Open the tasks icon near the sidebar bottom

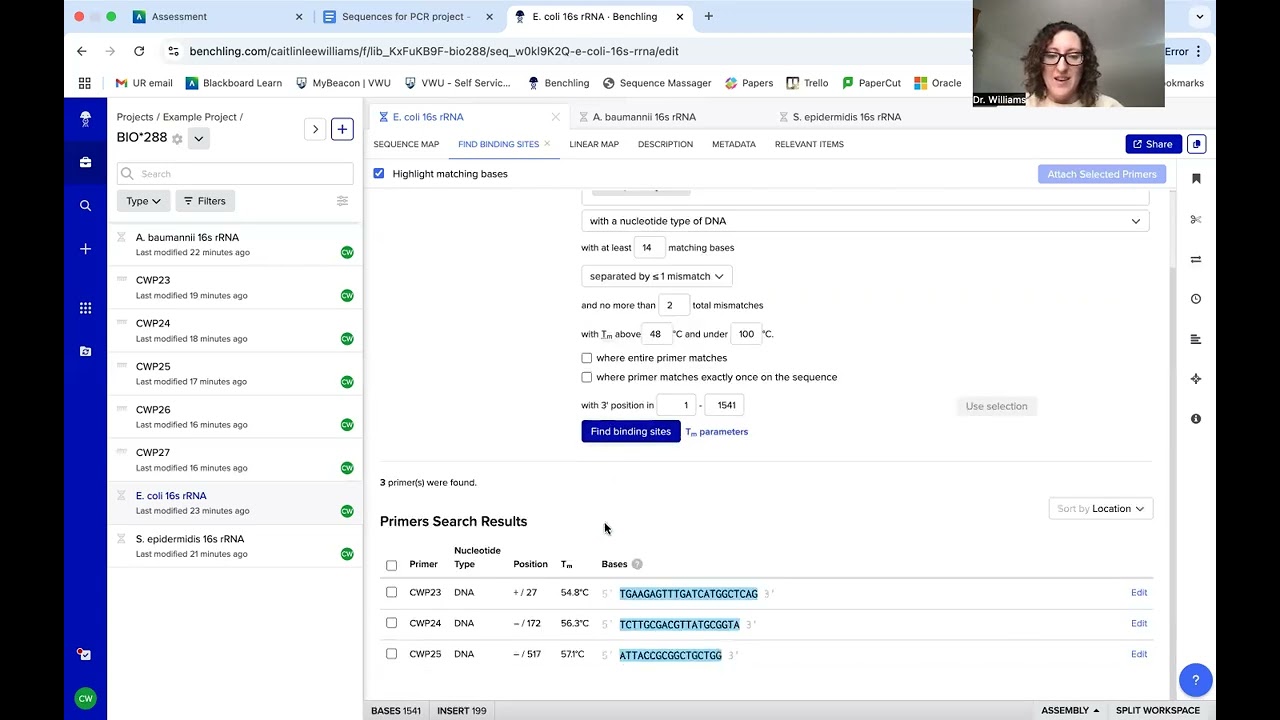tap(85, 654)
